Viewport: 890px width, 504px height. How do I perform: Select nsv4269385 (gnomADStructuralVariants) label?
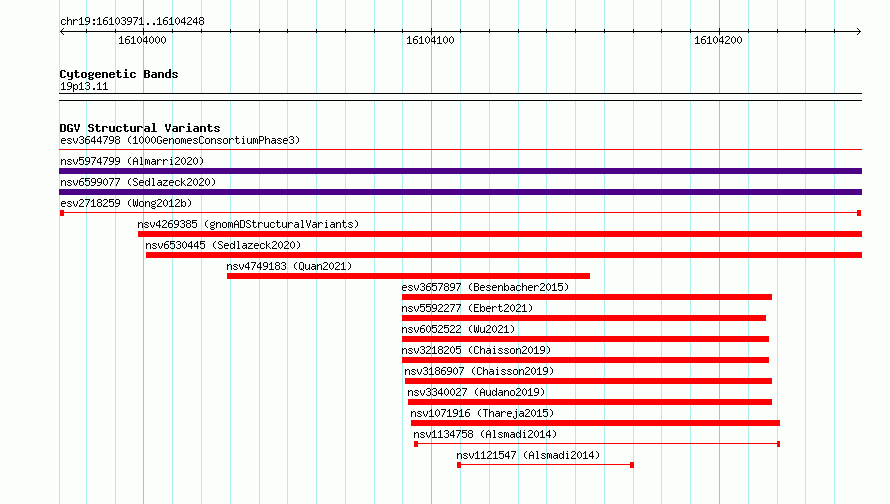[248, 224]
